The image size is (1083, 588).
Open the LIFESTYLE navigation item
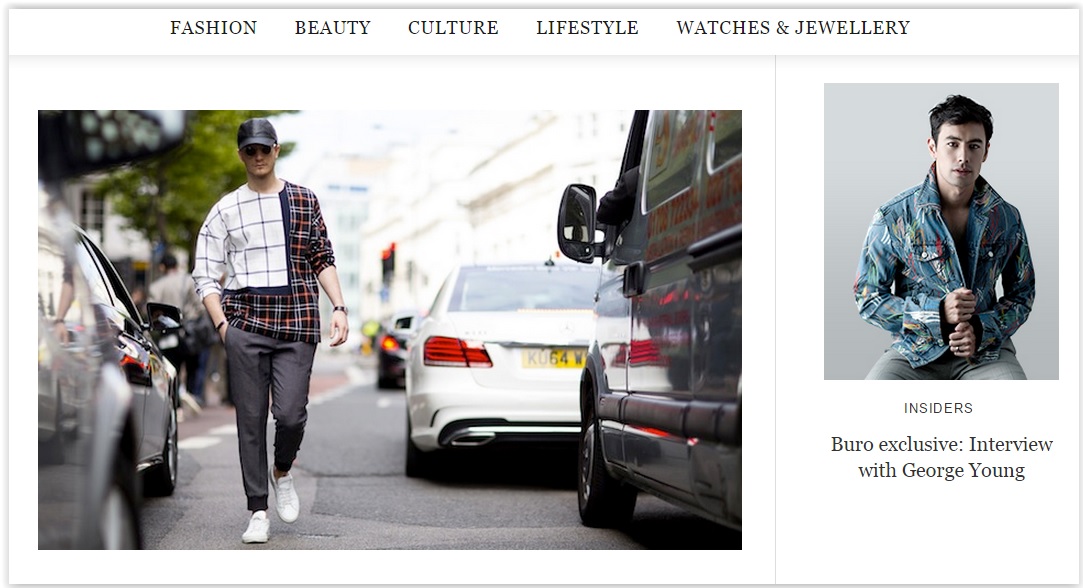pyautogui.click(x=587, y=28)
